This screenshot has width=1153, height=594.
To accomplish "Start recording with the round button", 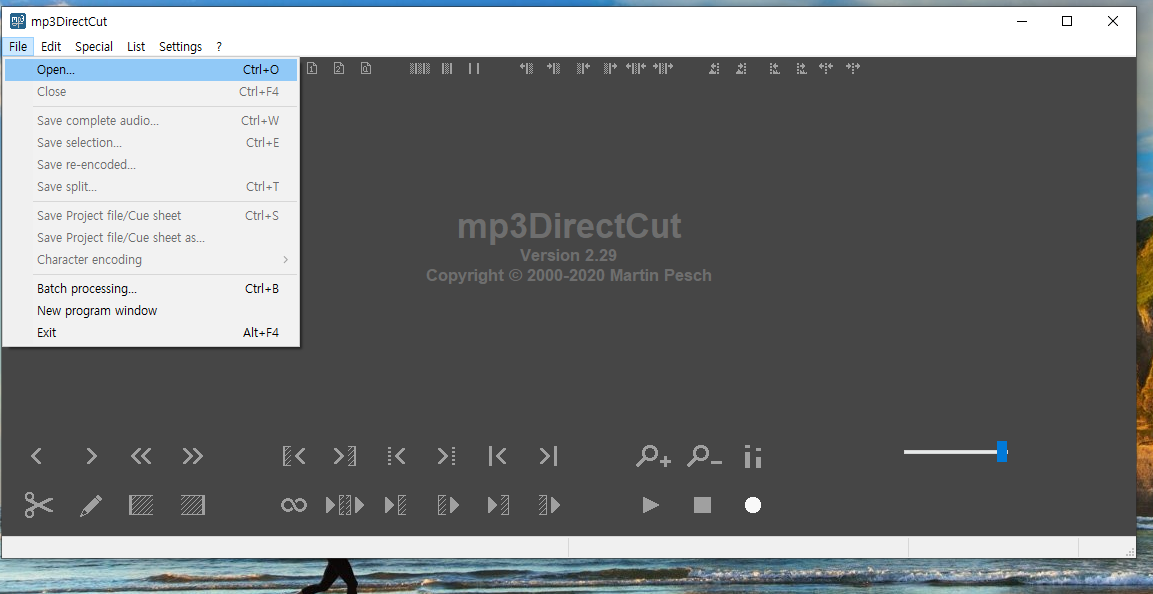I will pyautogui.click(x=752, y=505).
